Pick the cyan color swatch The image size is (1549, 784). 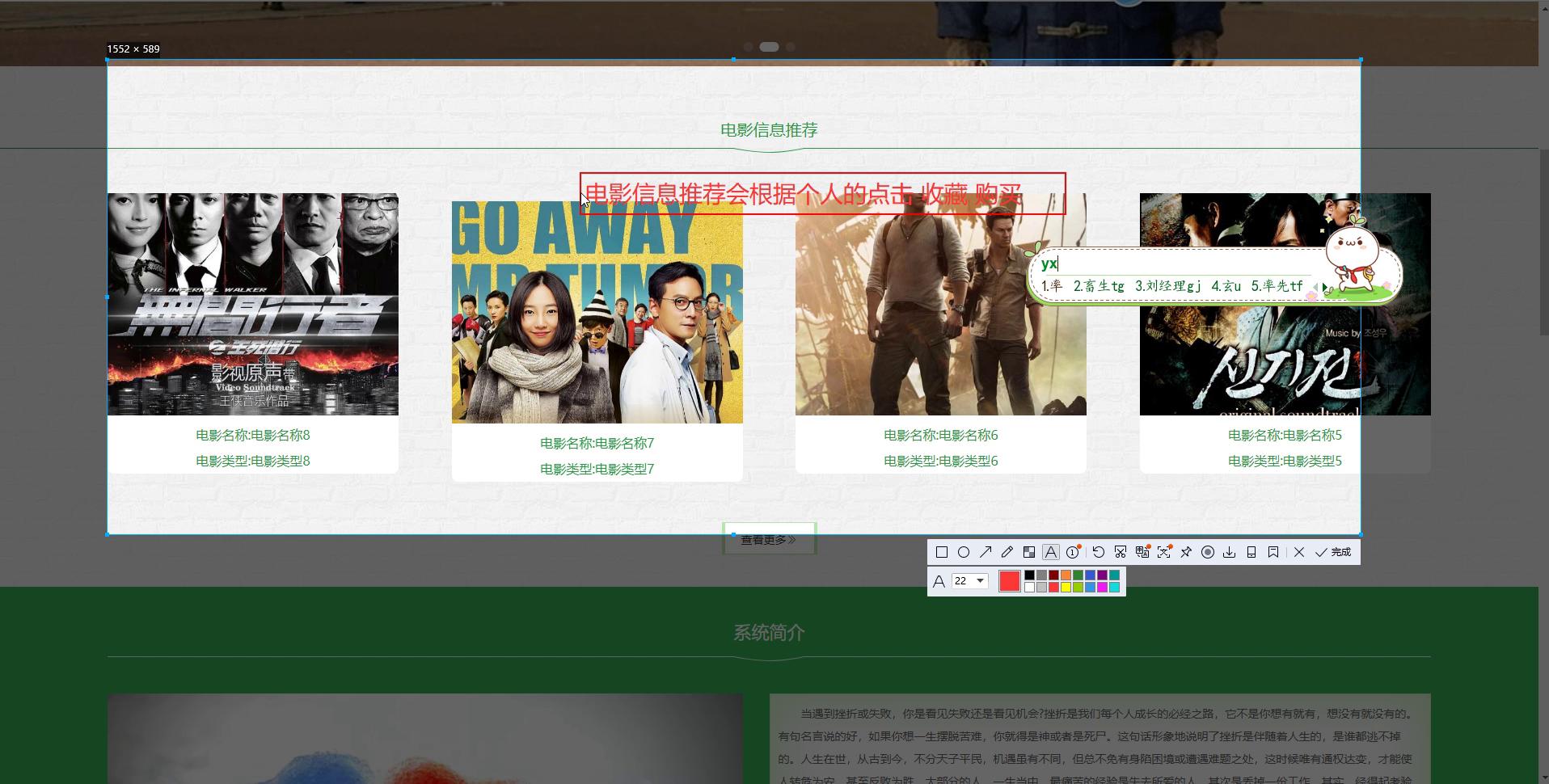(x=1114, y=588)
